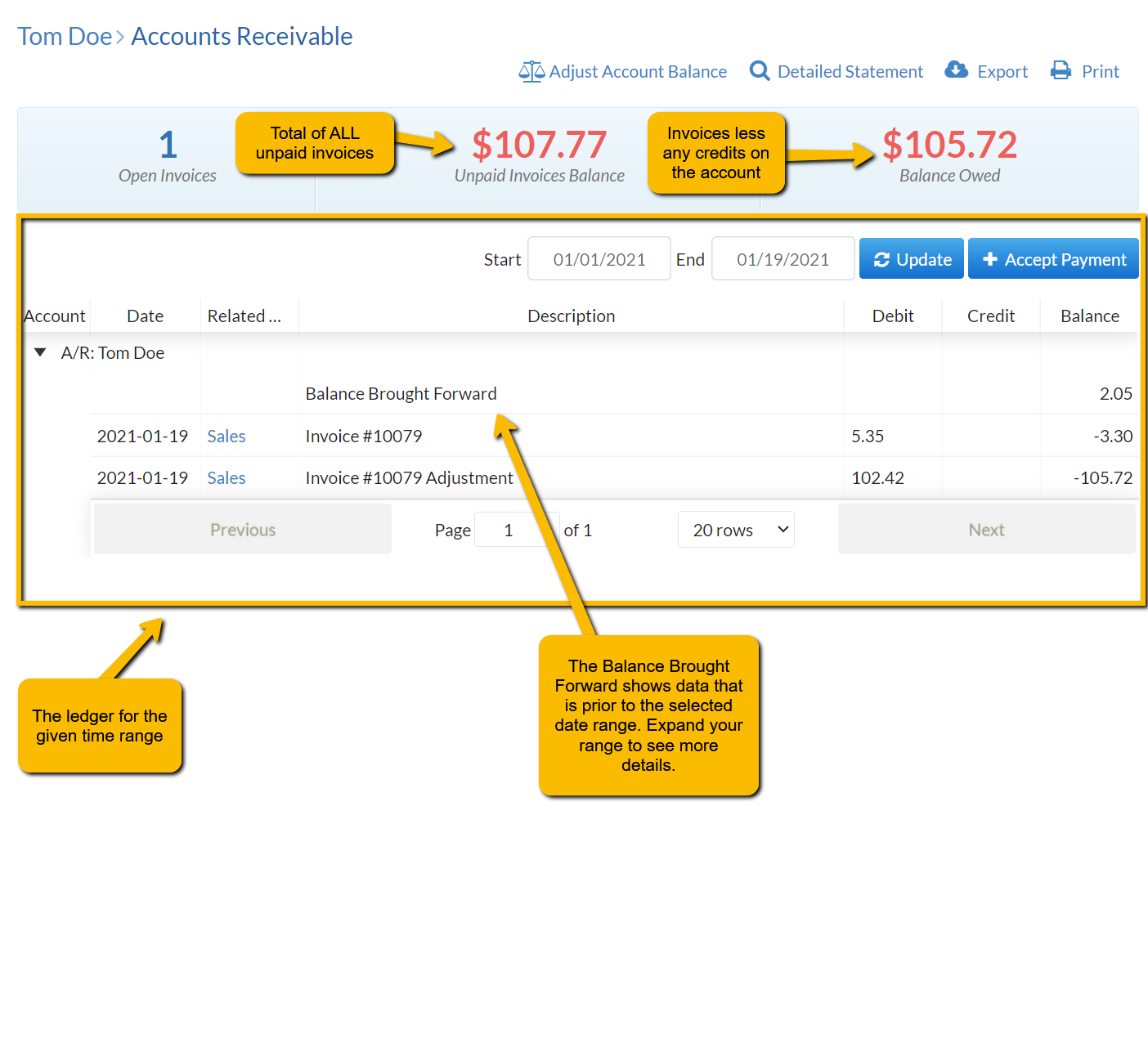The width and height of the screenshot is (1148, 1039).
Task: Click the -105.72 balance value
Action: 1103,478
